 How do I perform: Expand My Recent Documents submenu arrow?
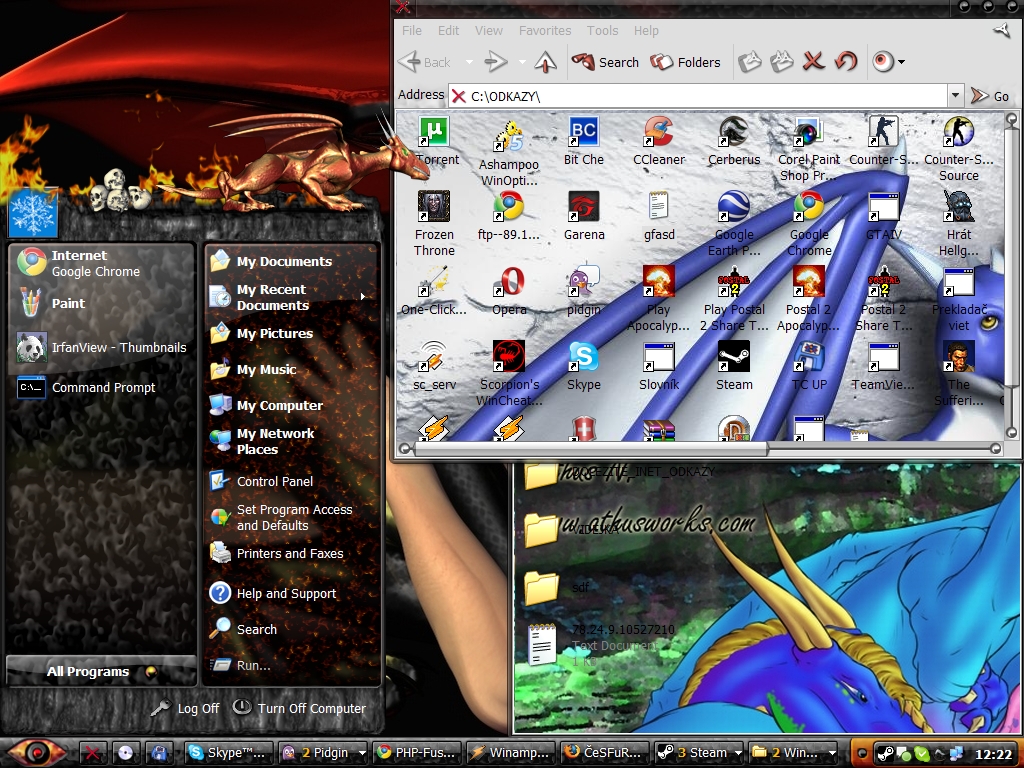pyautogui.click(x=363, y=297)
